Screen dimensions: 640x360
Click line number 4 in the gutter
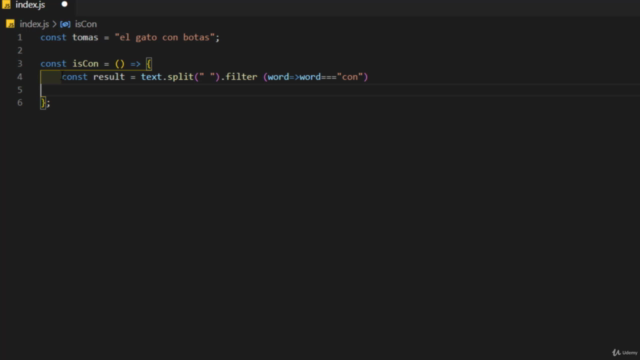pos(20,77)
